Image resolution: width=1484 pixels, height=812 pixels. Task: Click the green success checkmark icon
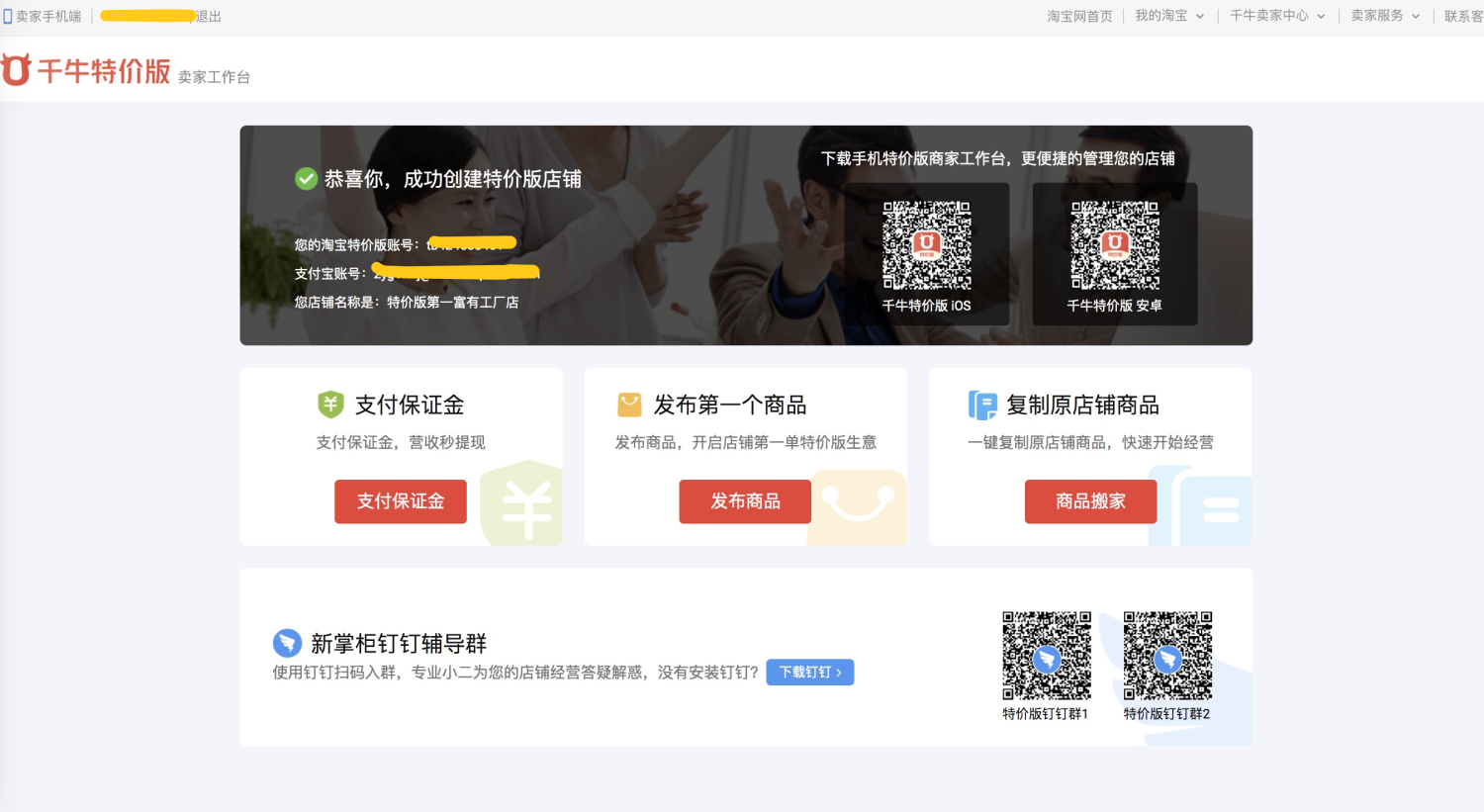[x=306, y=179]
